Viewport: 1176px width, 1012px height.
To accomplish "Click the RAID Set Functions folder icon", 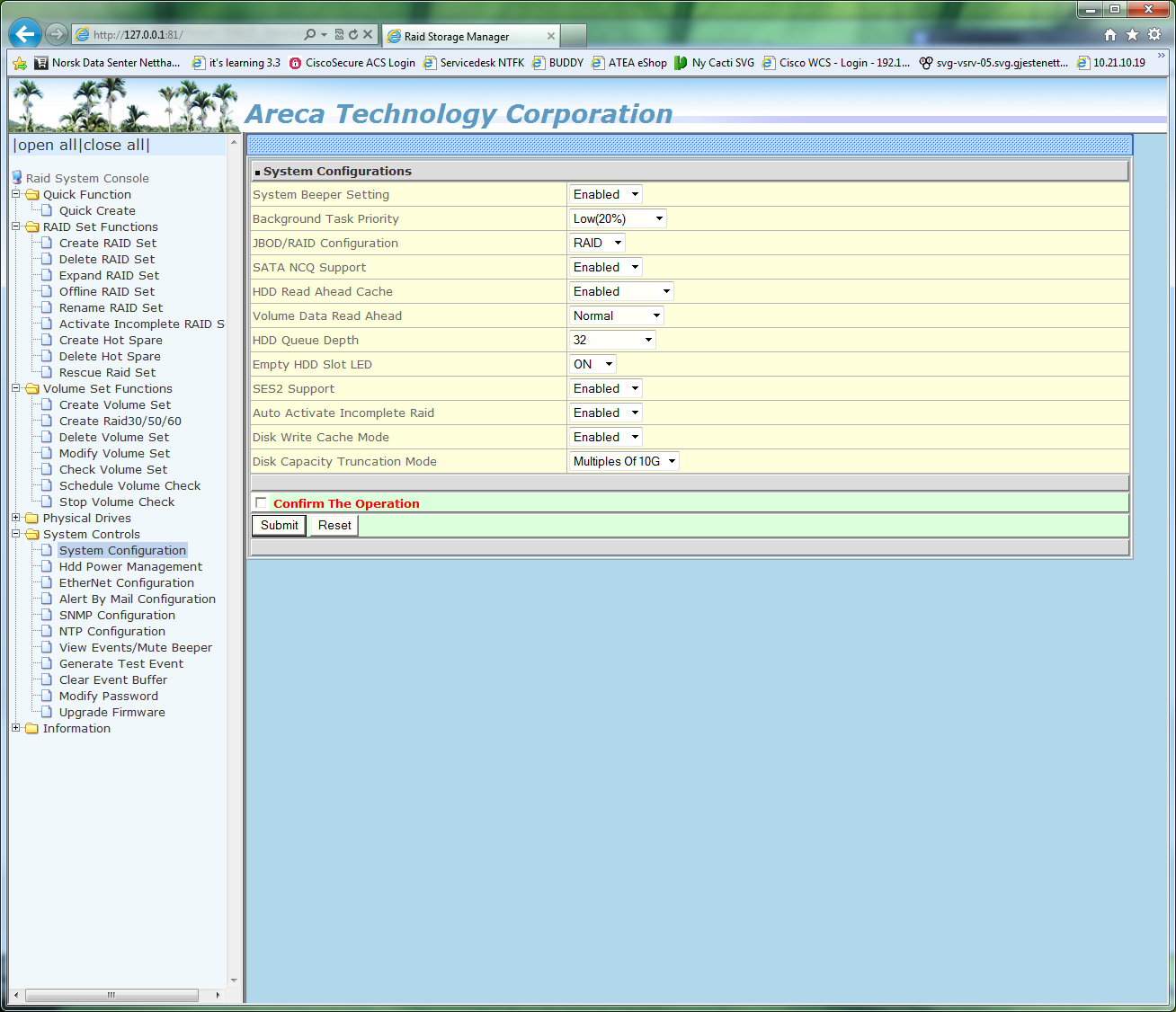I will pyautogui.click(x=32, y=226).
